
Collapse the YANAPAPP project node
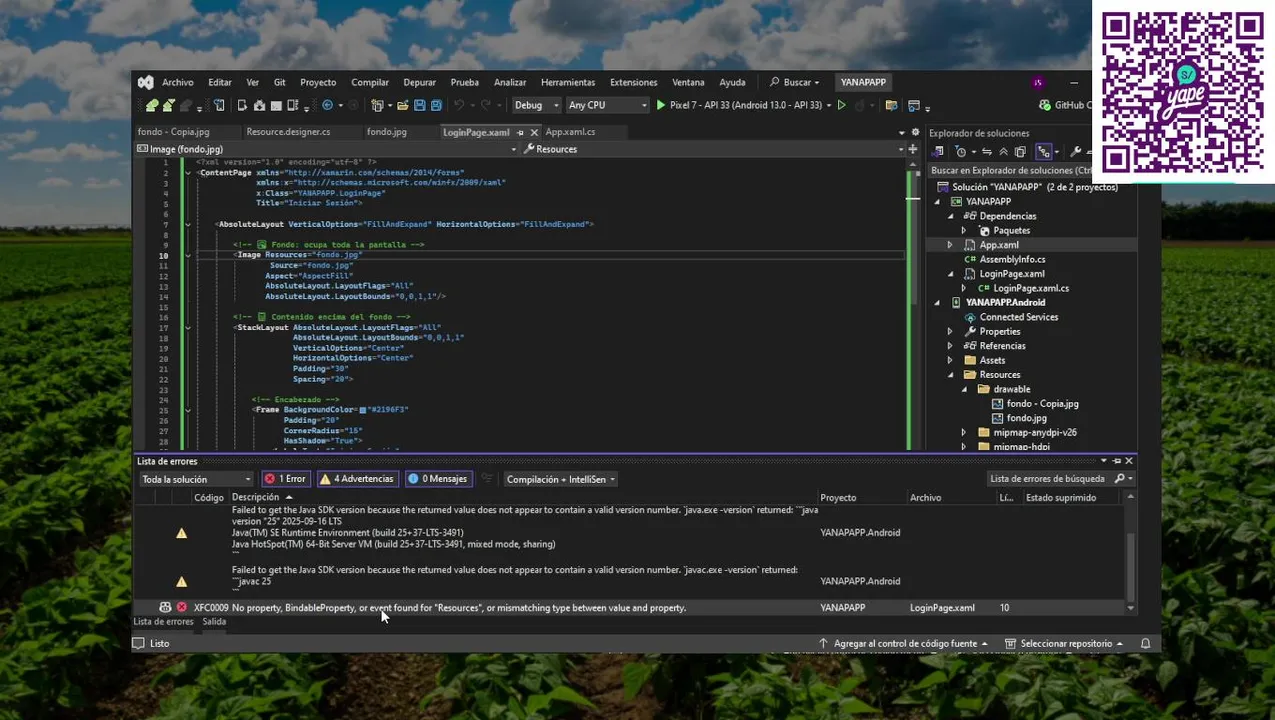937,201
